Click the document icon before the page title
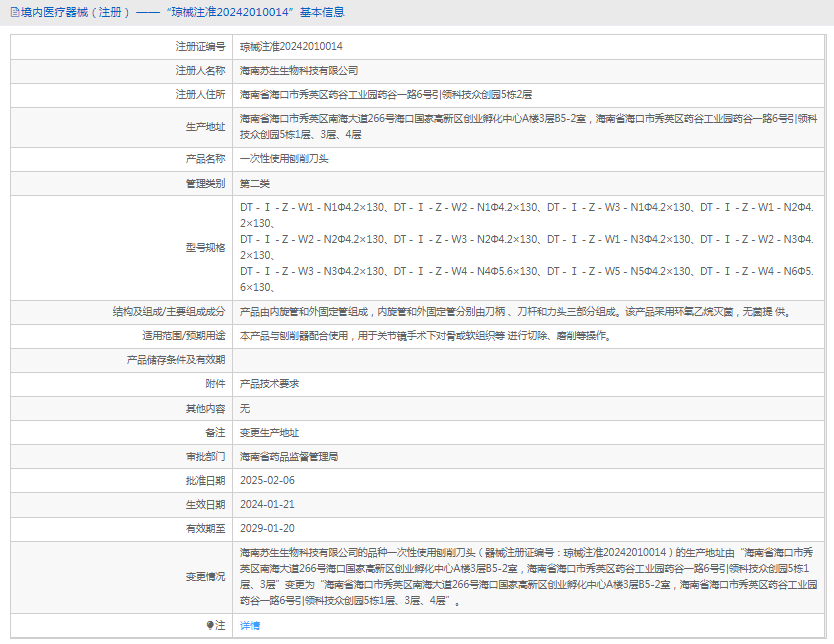The width and height of the screenshot is (834, 644). [x=15, y=12]
